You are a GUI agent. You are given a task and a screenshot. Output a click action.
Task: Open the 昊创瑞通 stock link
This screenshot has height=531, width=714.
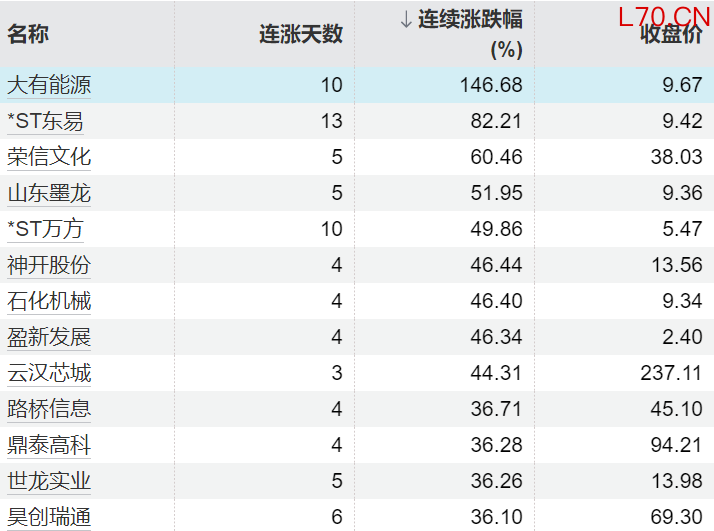[49, 517]
